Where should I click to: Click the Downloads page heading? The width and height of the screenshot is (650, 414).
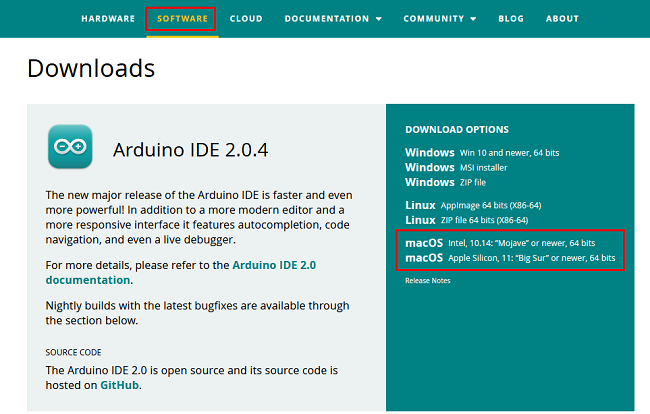click(91, 68)
